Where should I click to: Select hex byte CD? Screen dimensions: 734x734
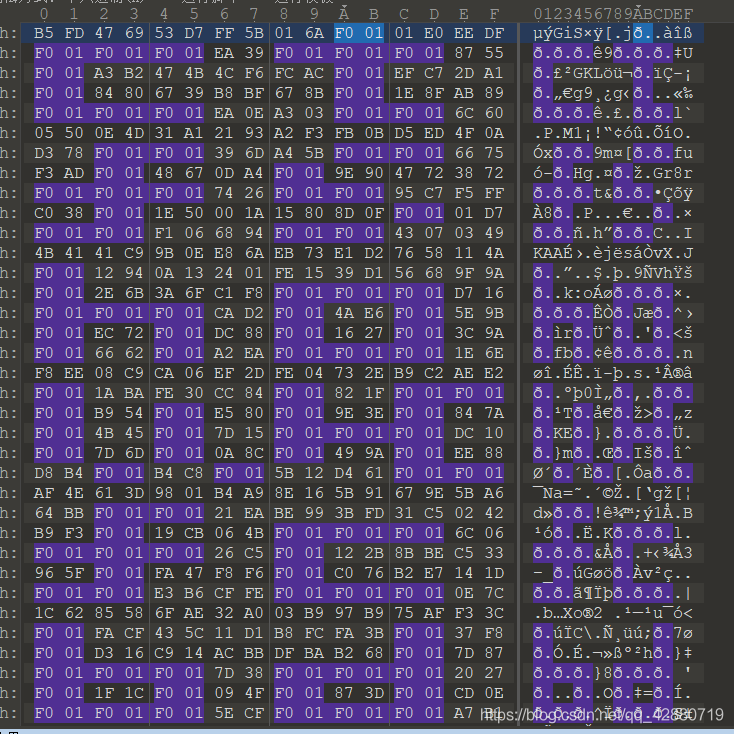click(x=464, y=693)
